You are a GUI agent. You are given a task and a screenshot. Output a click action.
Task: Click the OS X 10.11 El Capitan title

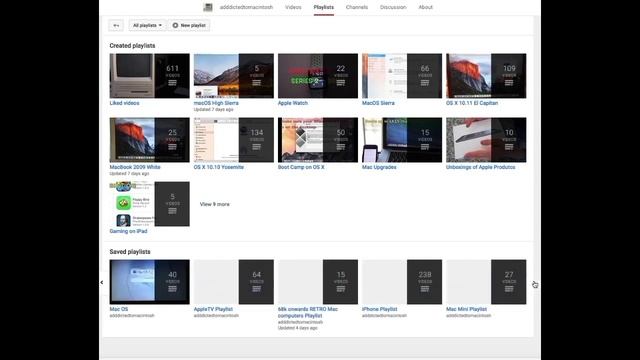pos(472,103)
